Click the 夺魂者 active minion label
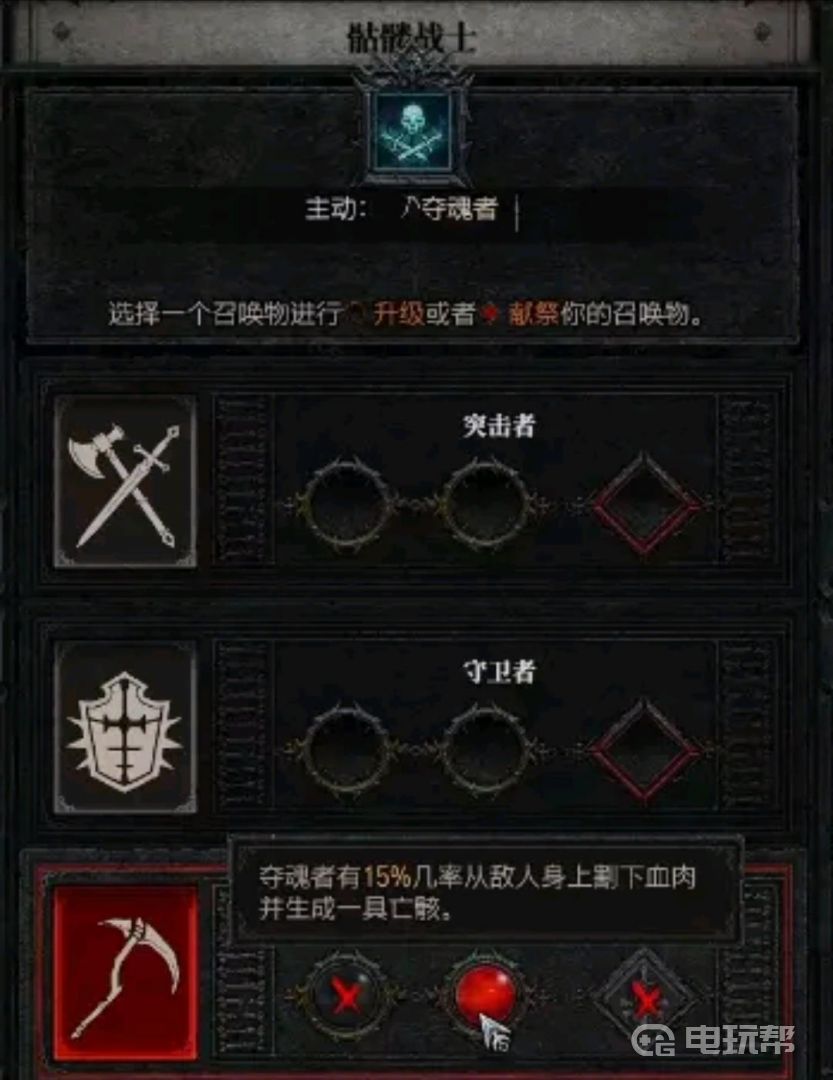 pyautogui.click(x=449, y=208)
